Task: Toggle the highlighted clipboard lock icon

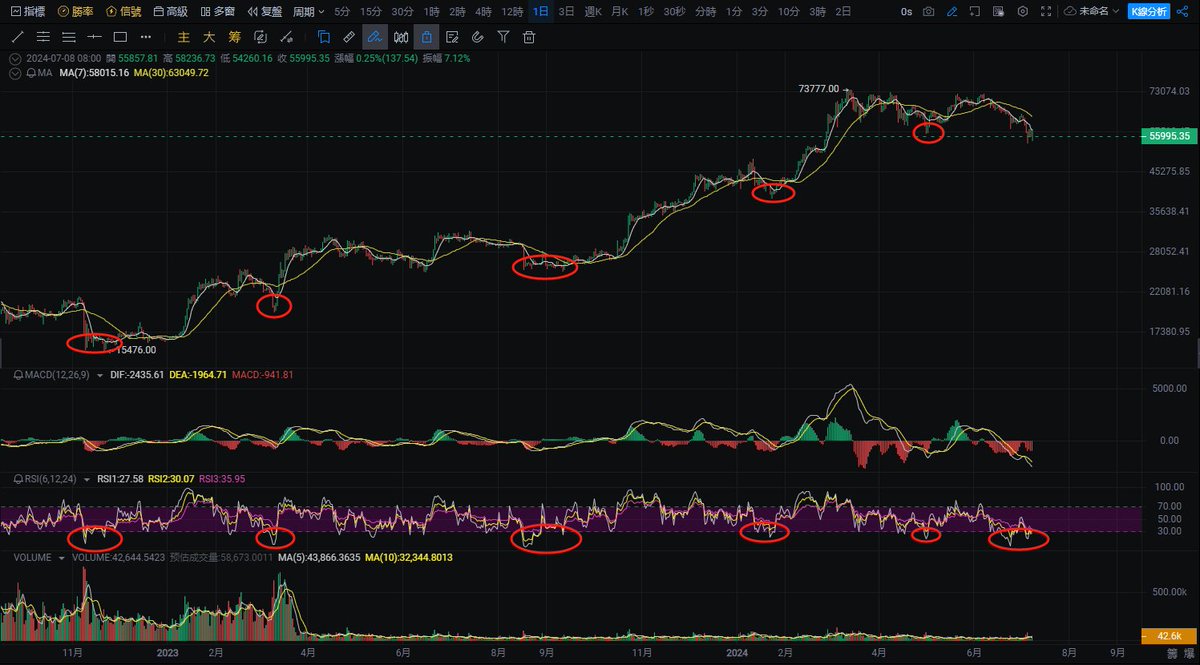Action: [x=426, y=37]
